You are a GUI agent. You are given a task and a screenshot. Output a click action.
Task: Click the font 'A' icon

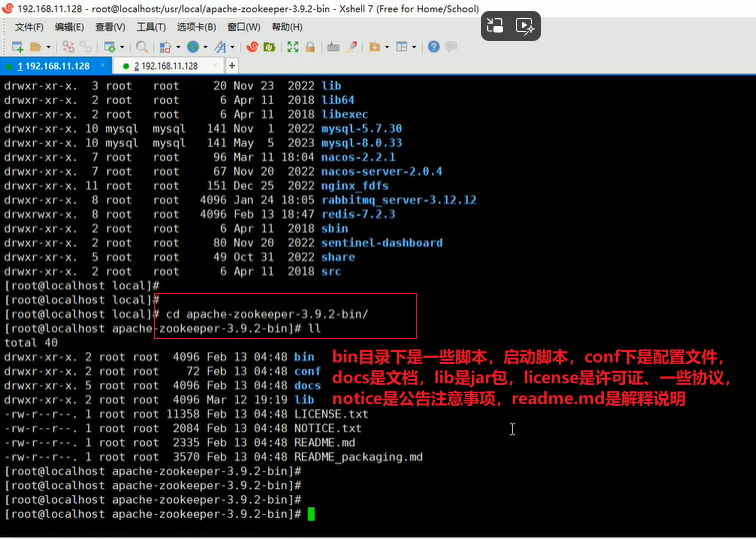click(x=220, y=47)
